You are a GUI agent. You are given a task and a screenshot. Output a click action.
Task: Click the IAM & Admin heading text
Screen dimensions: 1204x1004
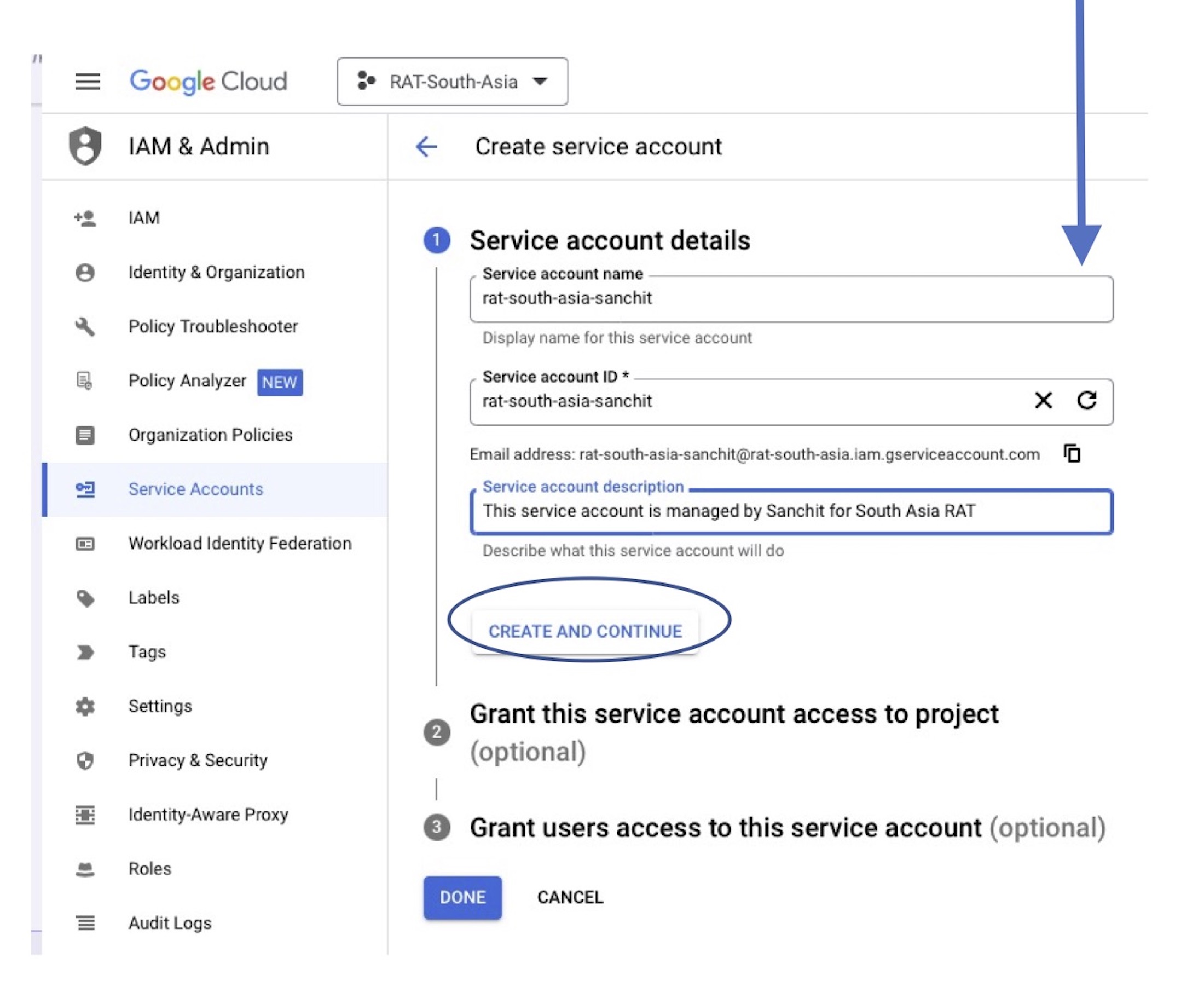point(198,147)
